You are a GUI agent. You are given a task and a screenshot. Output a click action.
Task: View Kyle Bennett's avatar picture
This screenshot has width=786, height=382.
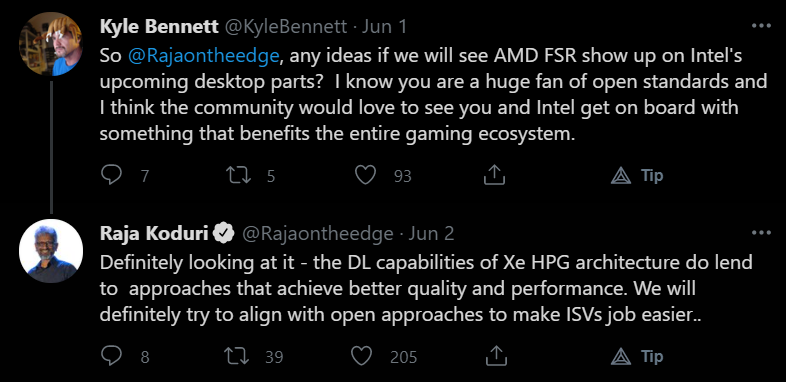pyautogui.click(x=51, y=44)
